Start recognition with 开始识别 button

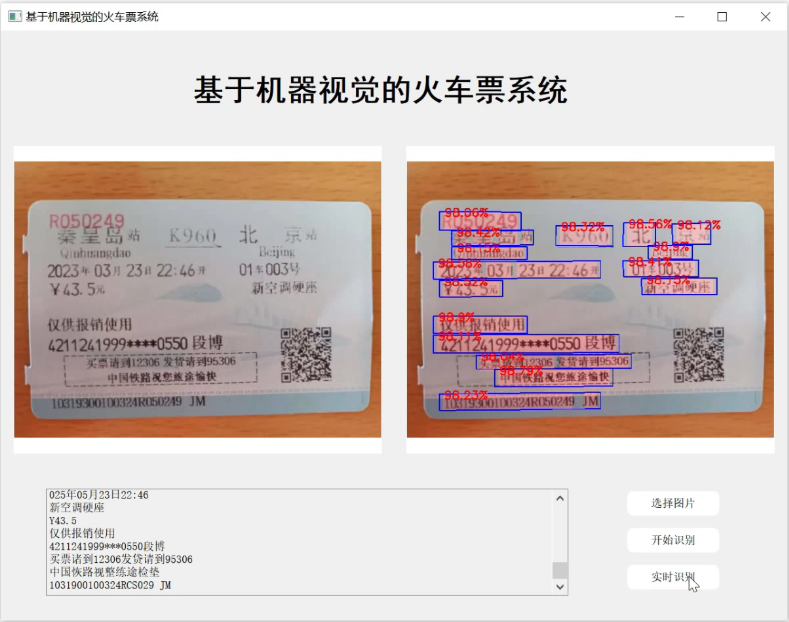coord(673,540)
